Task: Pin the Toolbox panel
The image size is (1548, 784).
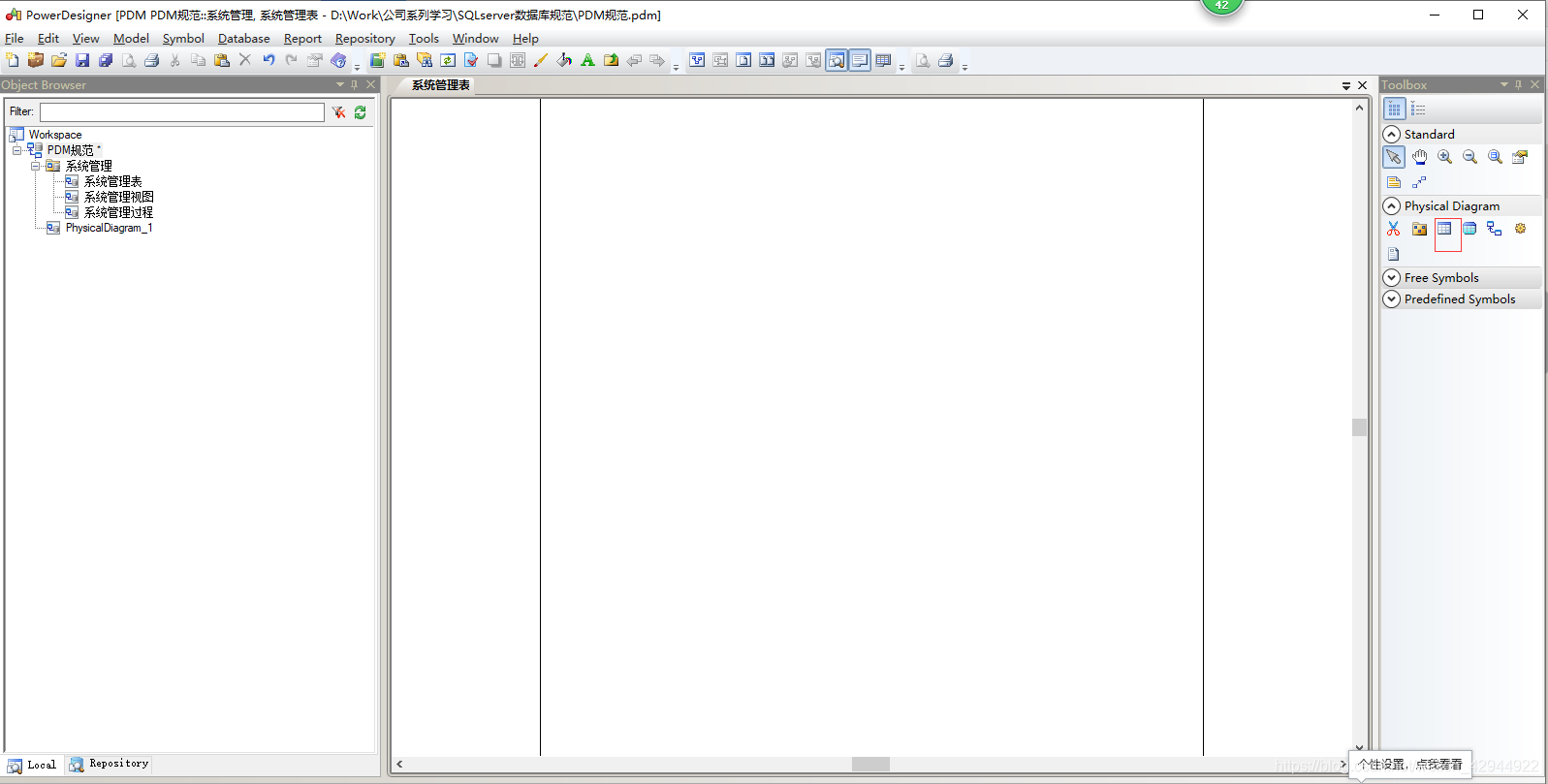Action: coord(1519,85)
